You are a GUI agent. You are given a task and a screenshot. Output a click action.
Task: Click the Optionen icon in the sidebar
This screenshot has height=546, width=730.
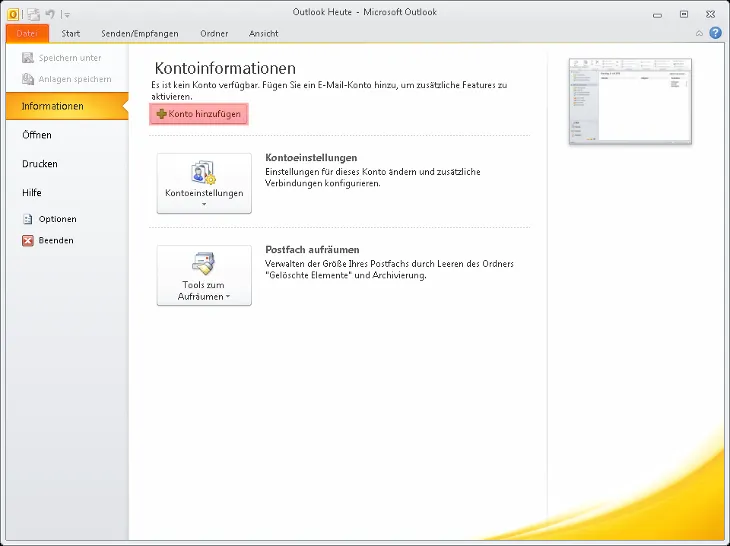pos(28,219)
